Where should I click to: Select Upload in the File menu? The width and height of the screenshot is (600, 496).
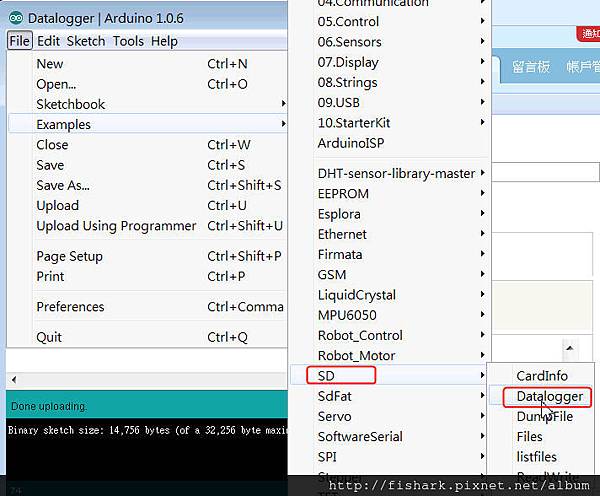[147, 206]
